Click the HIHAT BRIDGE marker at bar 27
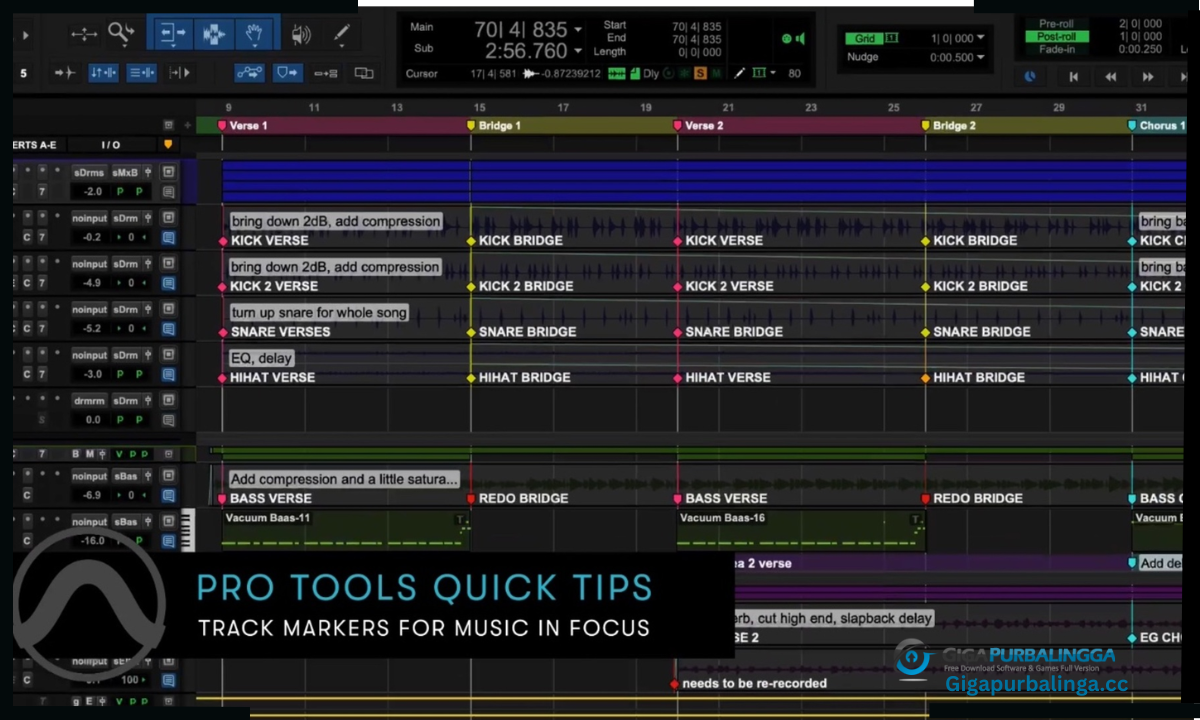The height and width of the screenshot is (720, 1200). click(x=973, y=378)
